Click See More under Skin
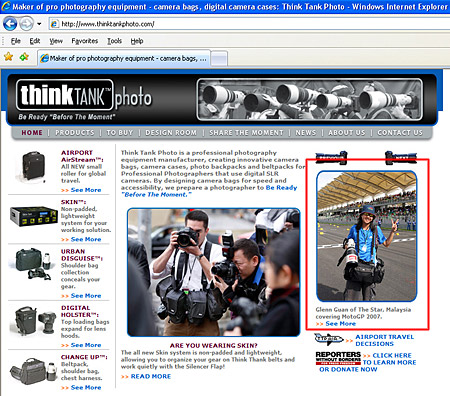Viewport: 450px width, 396px height. (86, 239)
